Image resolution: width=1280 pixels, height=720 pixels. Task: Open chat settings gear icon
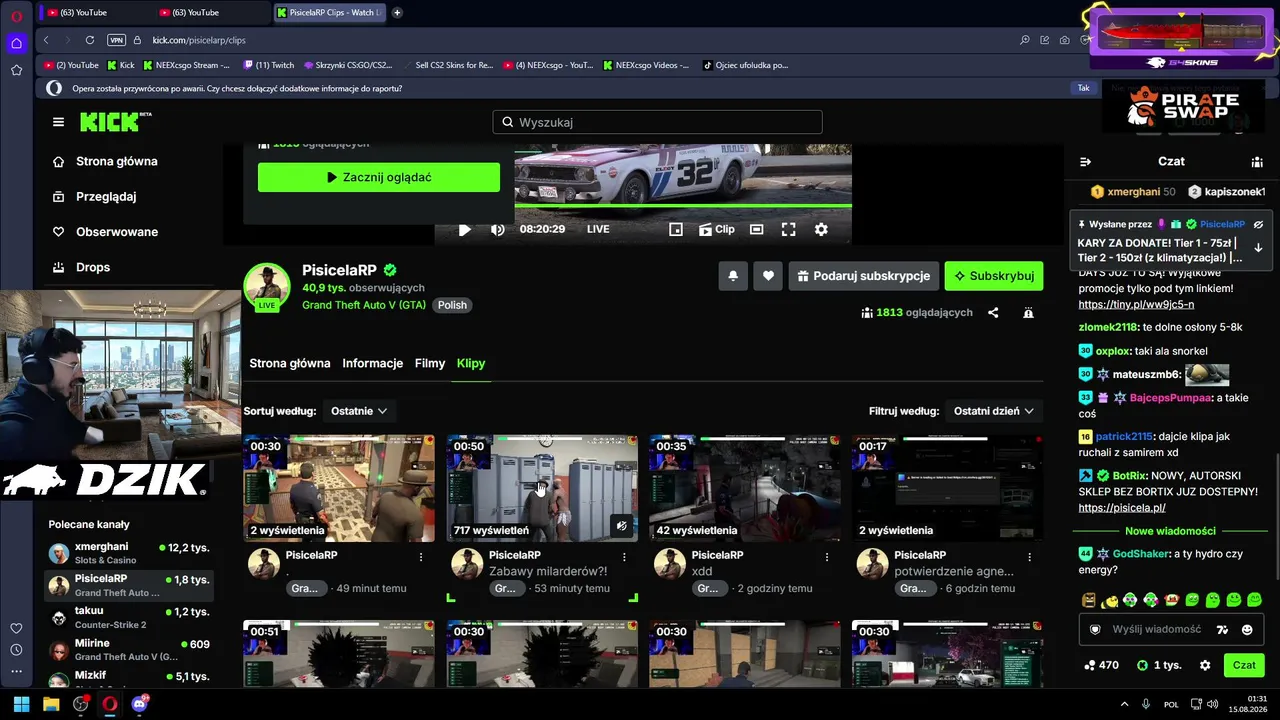pos(1205,665)
